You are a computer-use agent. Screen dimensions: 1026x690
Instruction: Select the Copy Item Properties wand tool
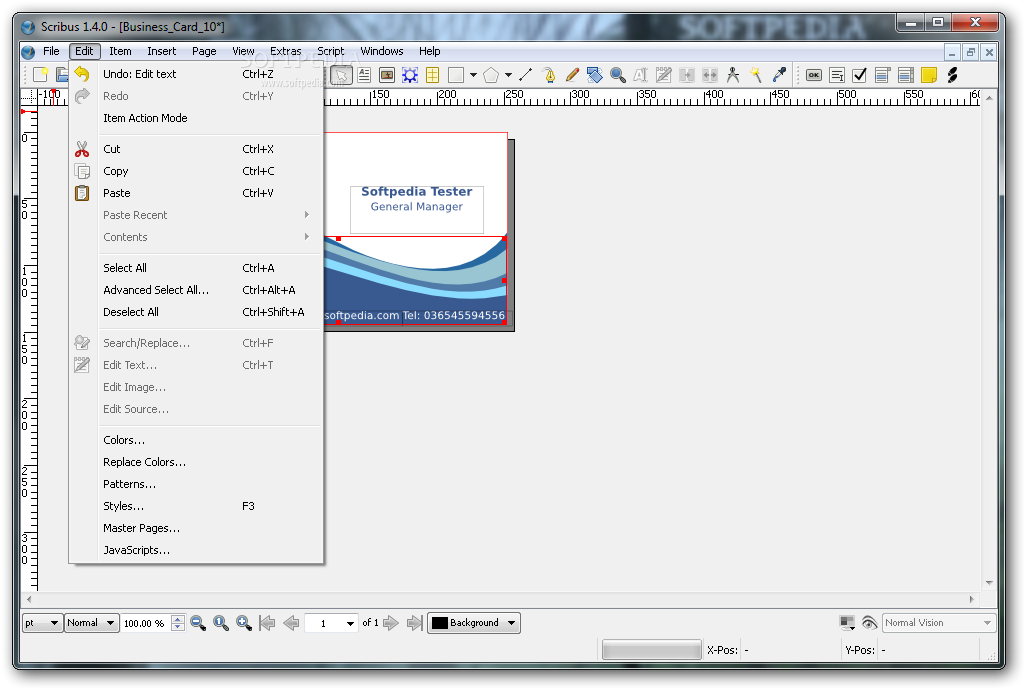pyautogui.click(x=756, y=75)
